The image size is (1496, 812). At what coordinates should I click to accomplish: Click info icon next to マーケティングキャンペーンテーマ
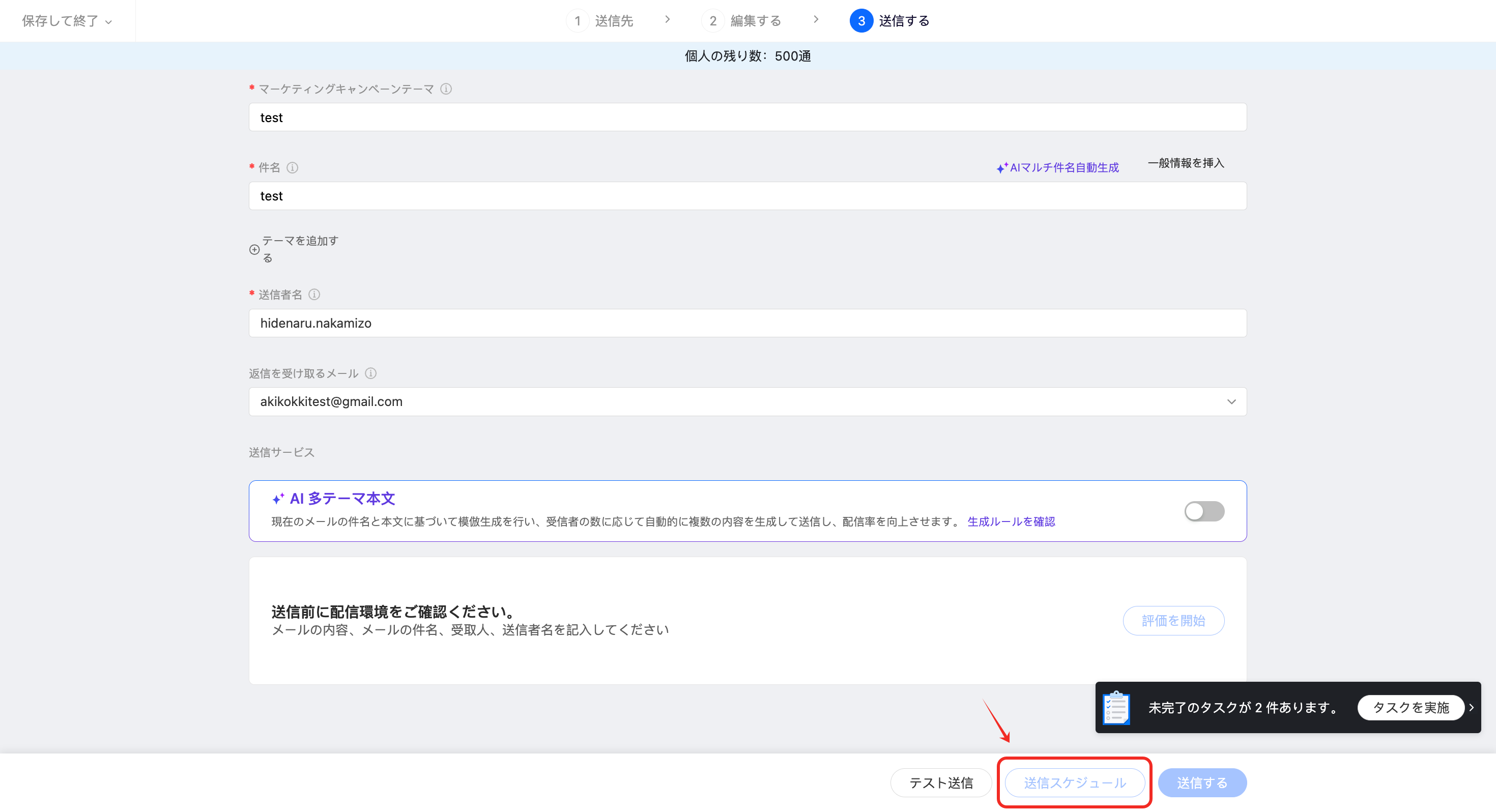445,89
